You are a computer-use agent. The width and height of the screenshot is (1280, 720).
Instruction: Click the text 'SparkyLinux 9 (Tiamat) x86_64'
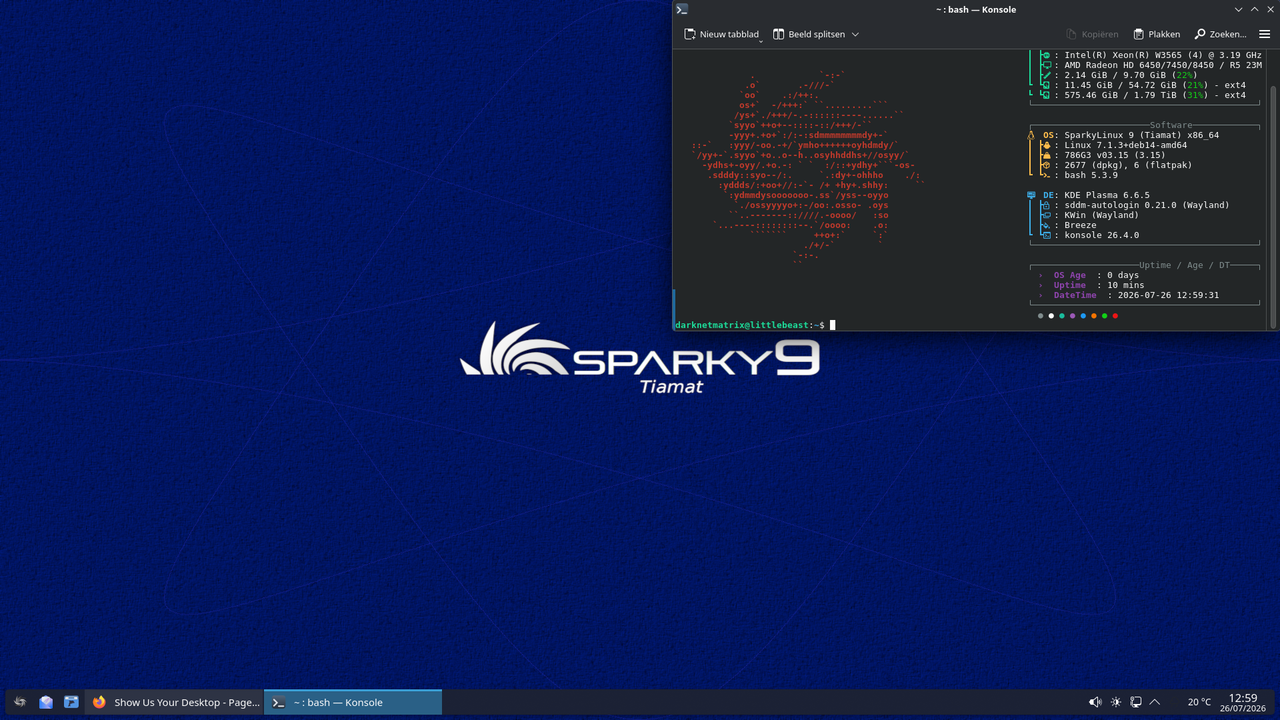(1141, 135)
